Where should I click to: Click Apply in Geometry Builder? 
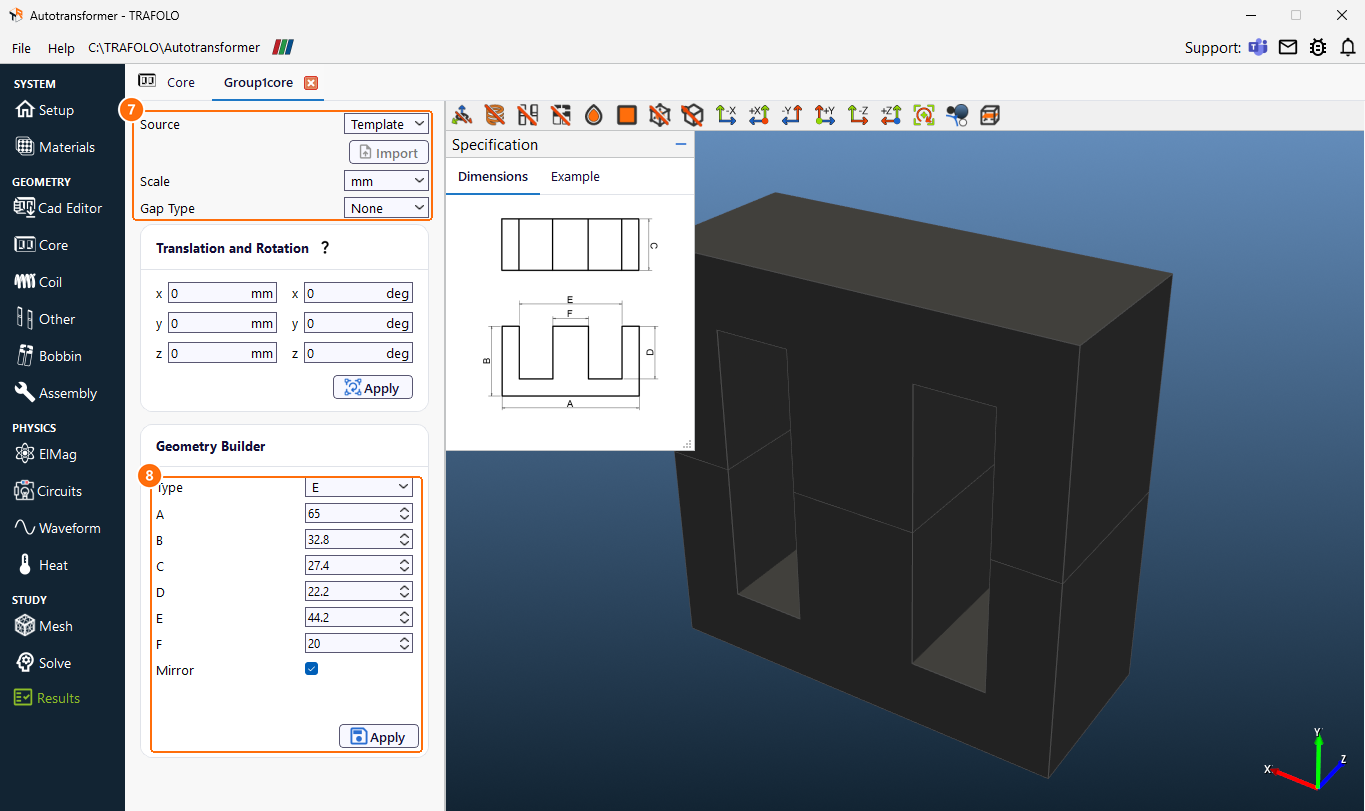pyautogui.click(x=379, y=737)
